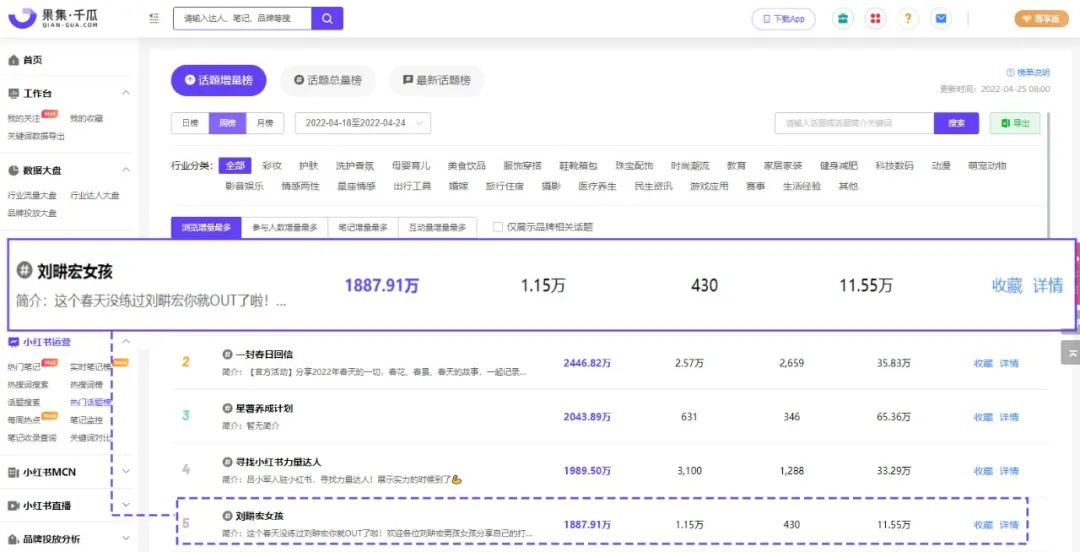Click the hashtag icon beside 一封春日回信
Screen dimensions: 1080x552
[x=227, y=354]
